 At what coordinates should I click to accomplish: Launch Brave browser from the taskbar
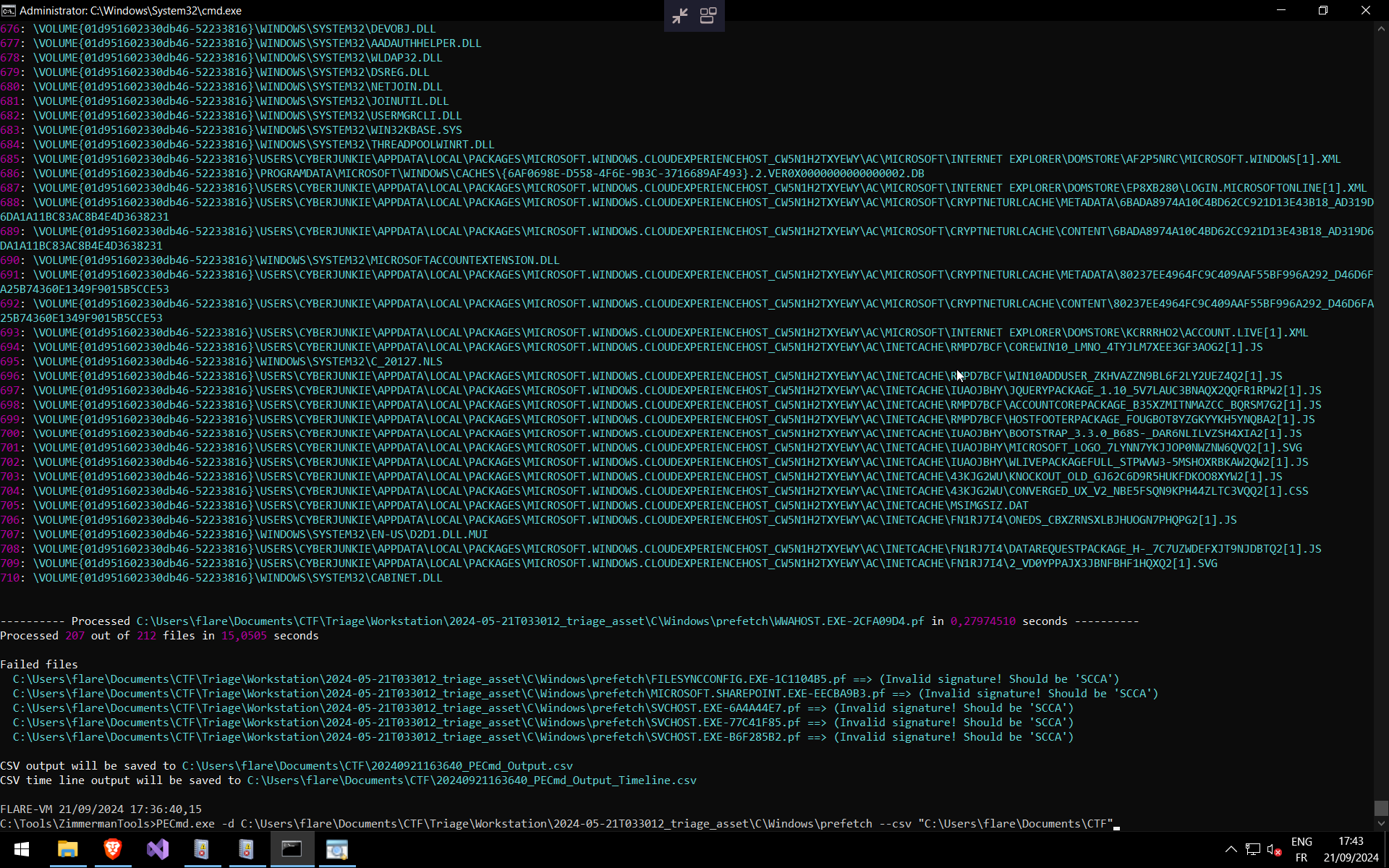(x=112, y=849)
